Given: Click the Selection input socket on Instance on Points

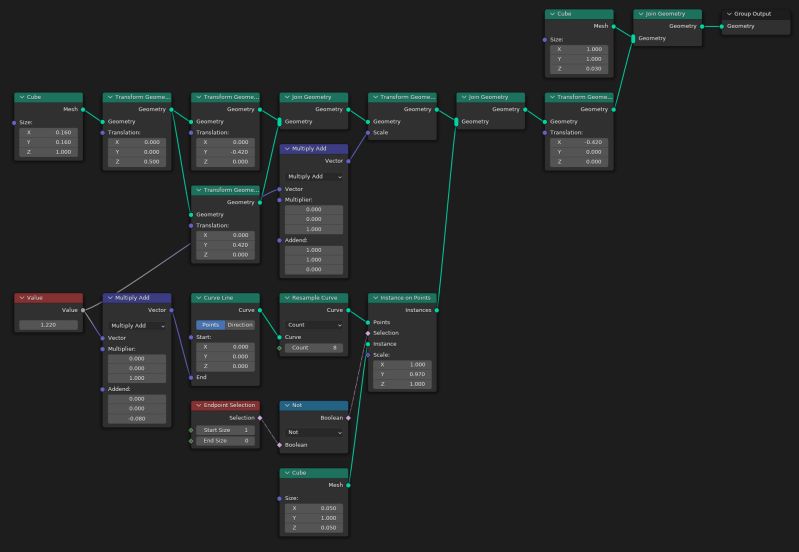Looking at the screenshot, I should (x=368, y=333).
